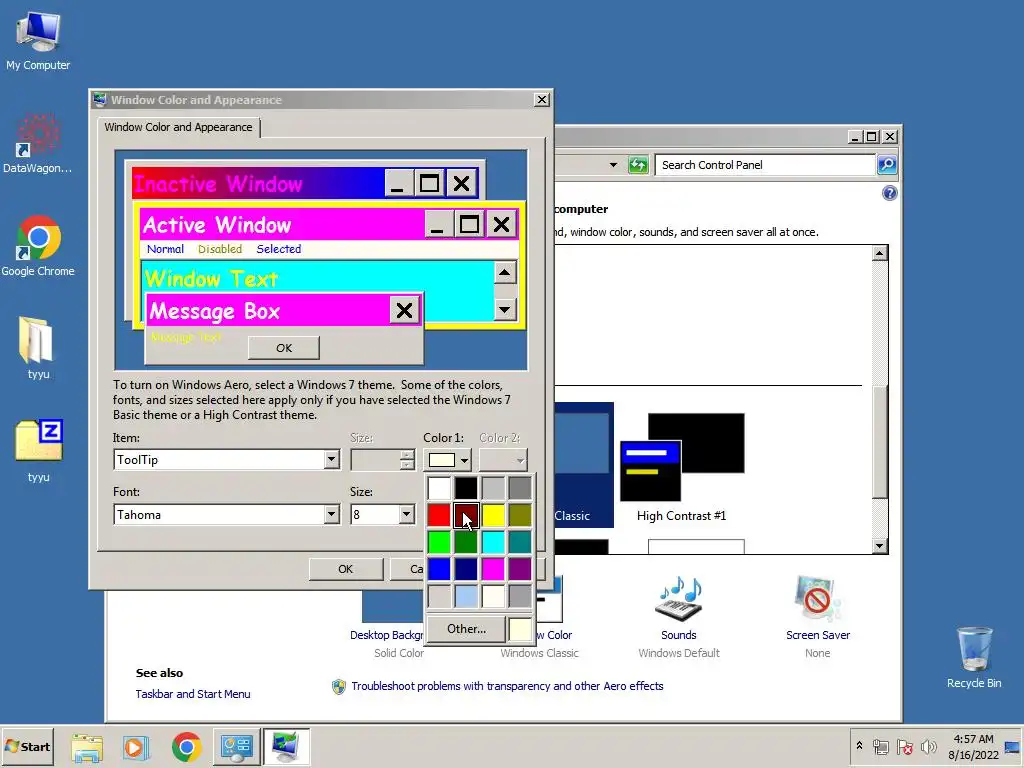The width and height of the screenshot is (1024, 768).
Task: Pick the cyan color swatch
Action: coord(493,542)
